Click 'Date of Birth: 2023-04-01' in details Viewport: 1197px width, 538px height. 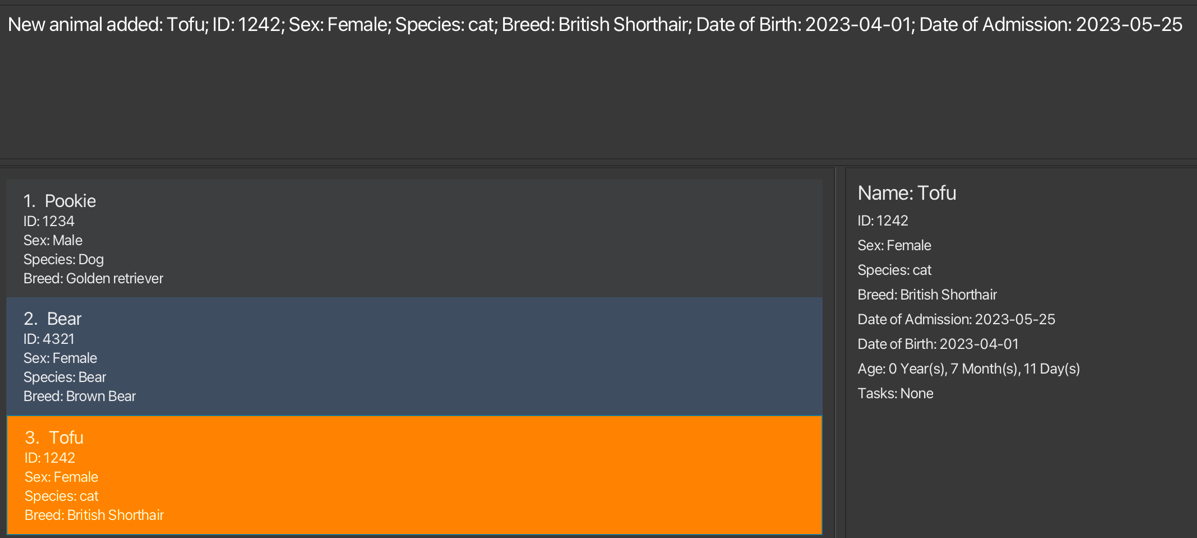(x=938, y=344)
